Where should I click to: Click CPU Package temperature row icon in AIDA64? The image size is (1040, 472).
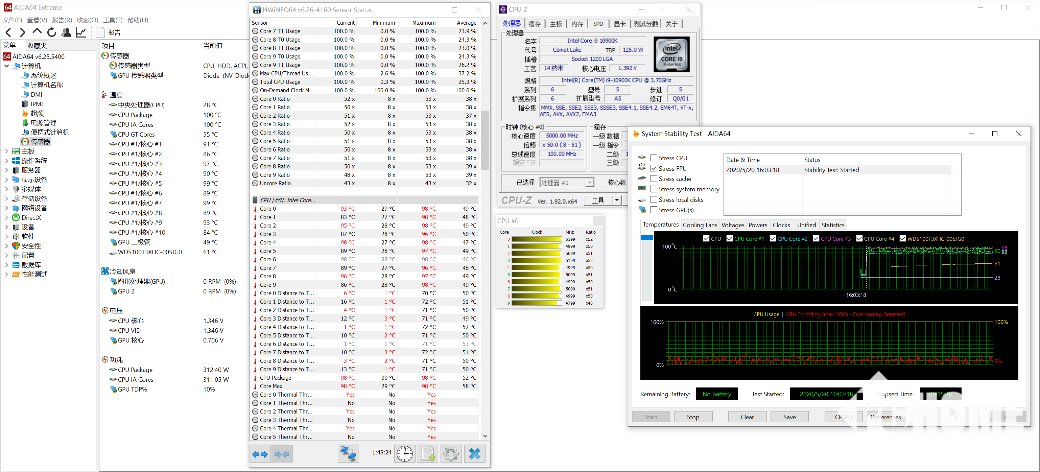tap(113, 115)
